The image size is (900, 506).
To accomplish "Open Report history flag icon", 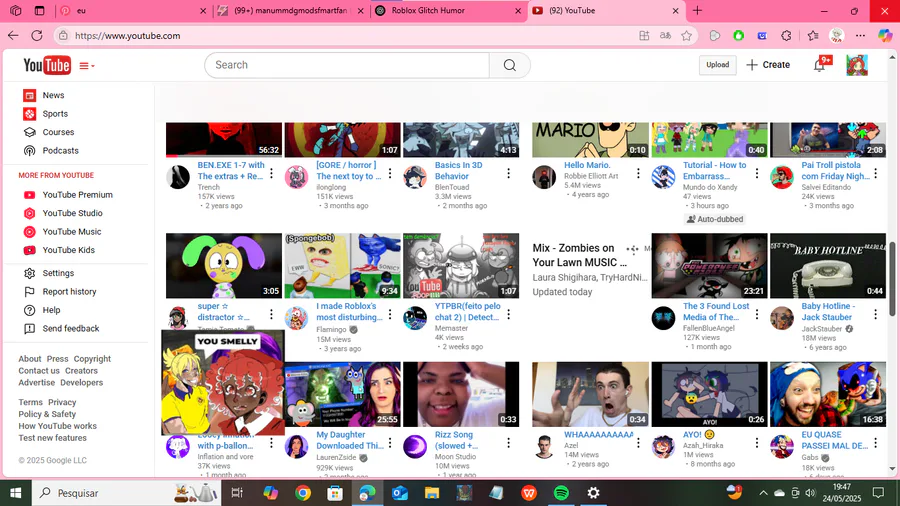I will point(29,291).
